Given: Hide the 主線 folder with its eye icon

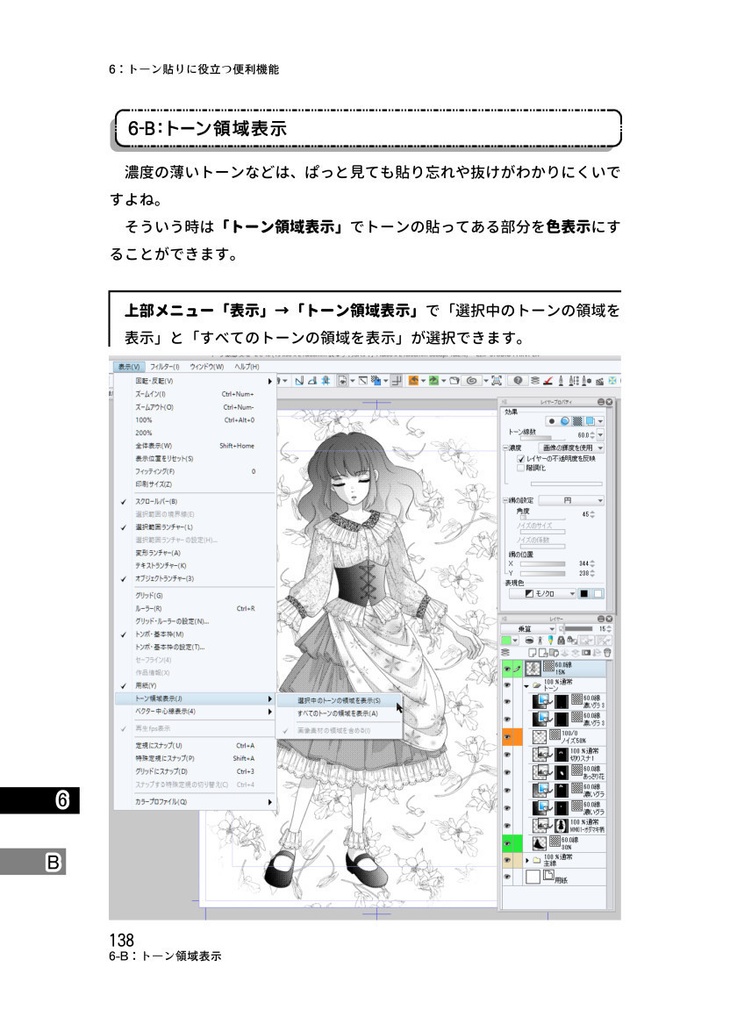Looking at the screenshot, I should [507, 860].
